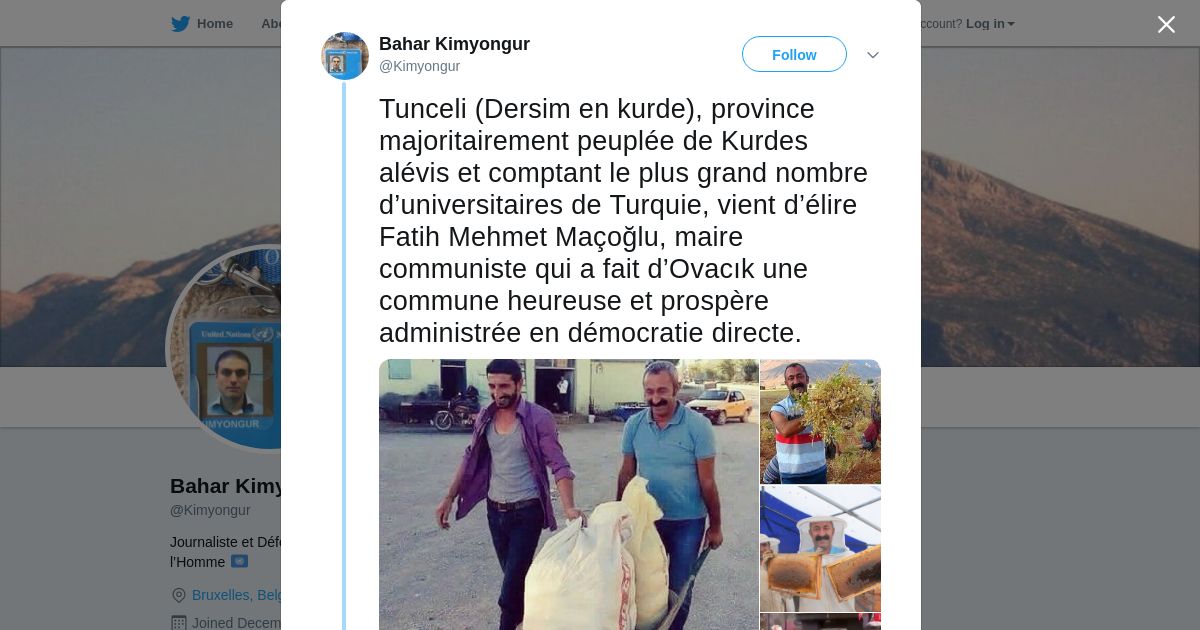Click the Bahar Kimyongur name in the tweet header
Viewport: 1200px width, 630px height.
454,44
